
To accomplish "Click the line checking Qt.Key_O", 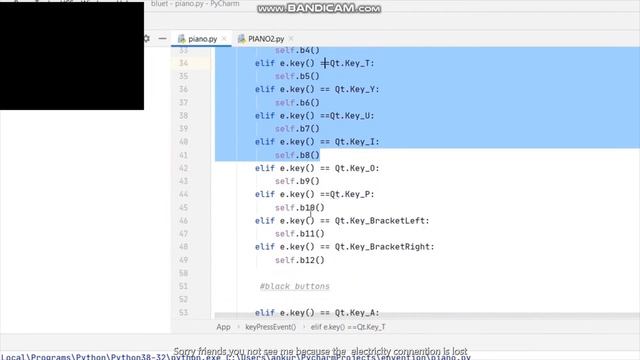I will (317, 168).
